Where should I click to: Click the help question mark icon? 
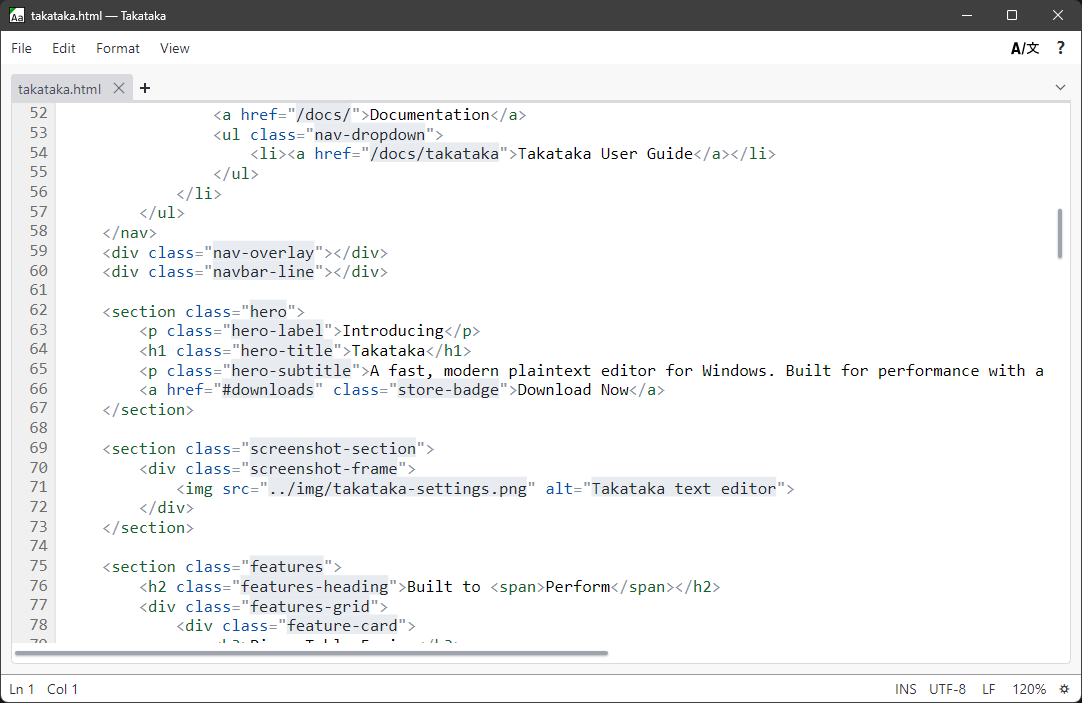1061,48
